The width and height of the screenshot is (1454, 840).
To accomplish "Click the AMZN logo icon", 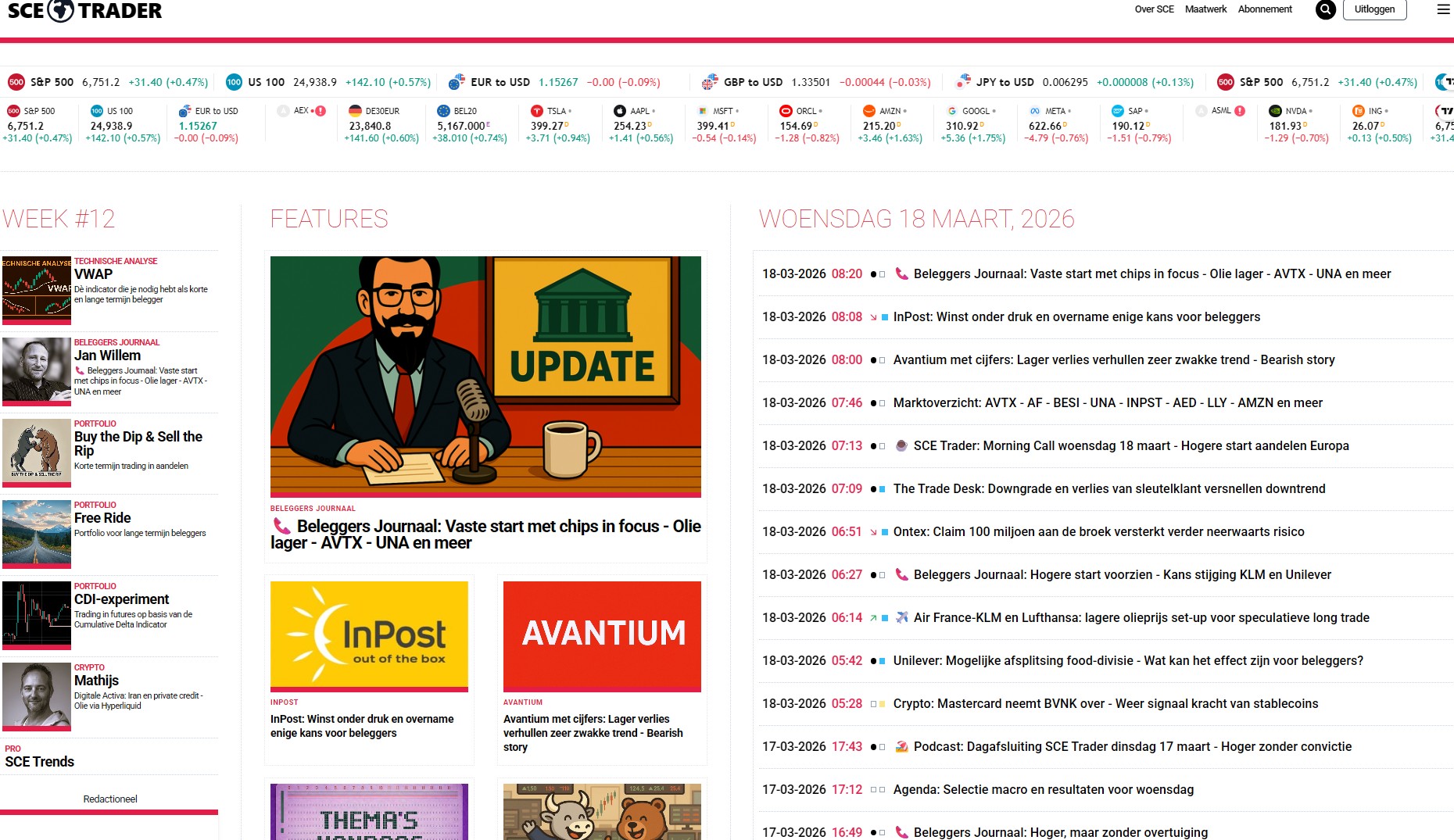I will (x=868, y=111).
